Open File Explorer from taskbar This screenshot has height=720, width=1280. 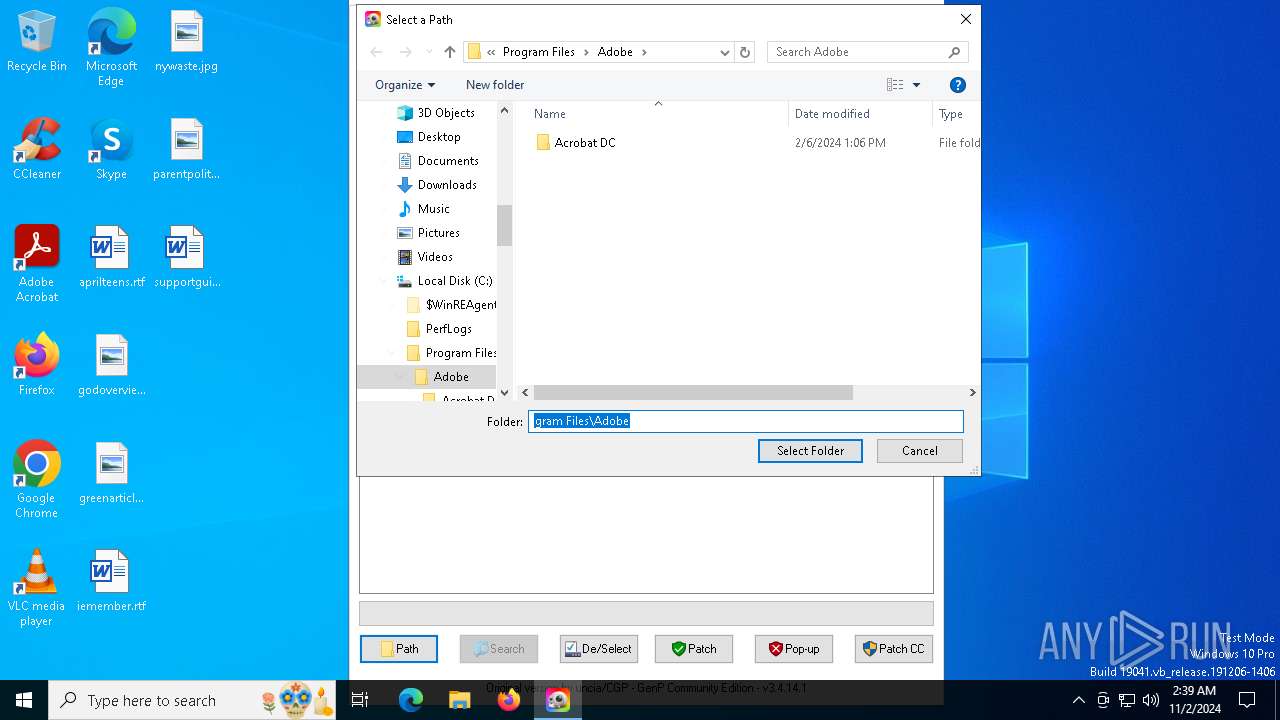click(x=460, y=700)
